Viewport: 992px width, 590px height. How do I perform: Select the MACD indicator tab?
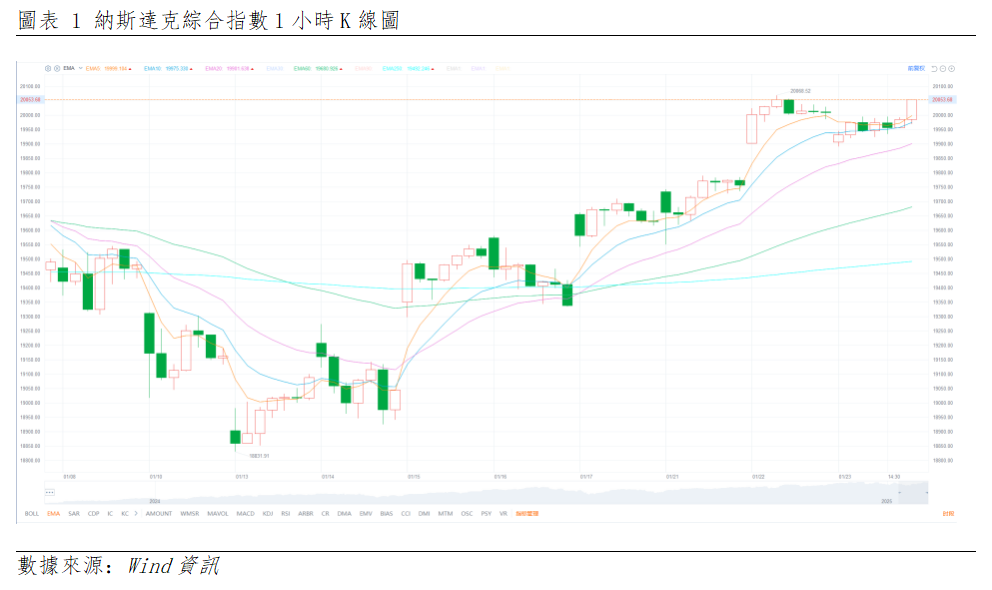coord(245,513)
